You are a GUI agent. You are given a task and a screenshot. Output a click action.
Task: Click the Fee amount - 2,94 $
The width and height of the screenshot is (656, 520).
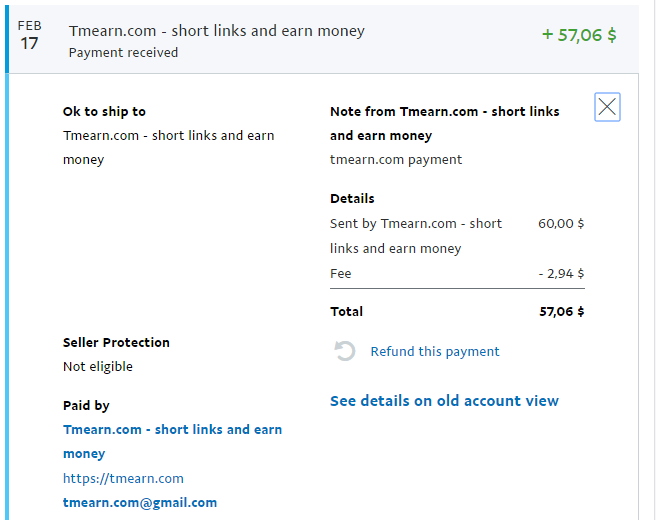click(561, 273)
